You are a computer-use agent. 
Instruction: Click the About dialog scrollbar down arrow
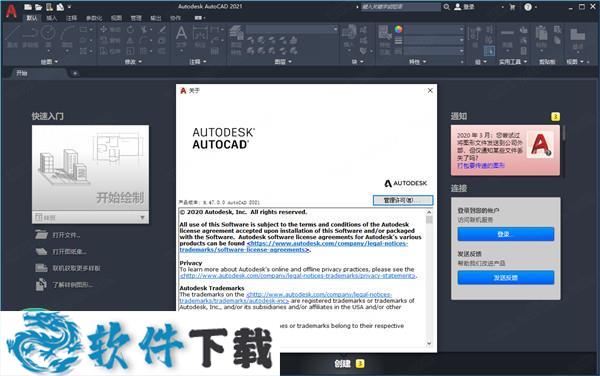click(x=429, y=343)
